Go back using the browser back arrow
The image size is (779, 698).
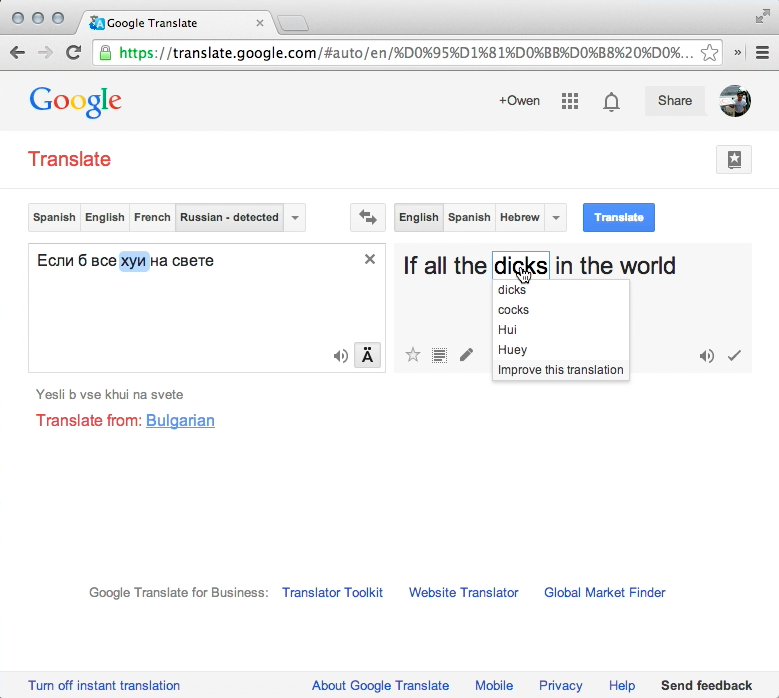[17, 52]
